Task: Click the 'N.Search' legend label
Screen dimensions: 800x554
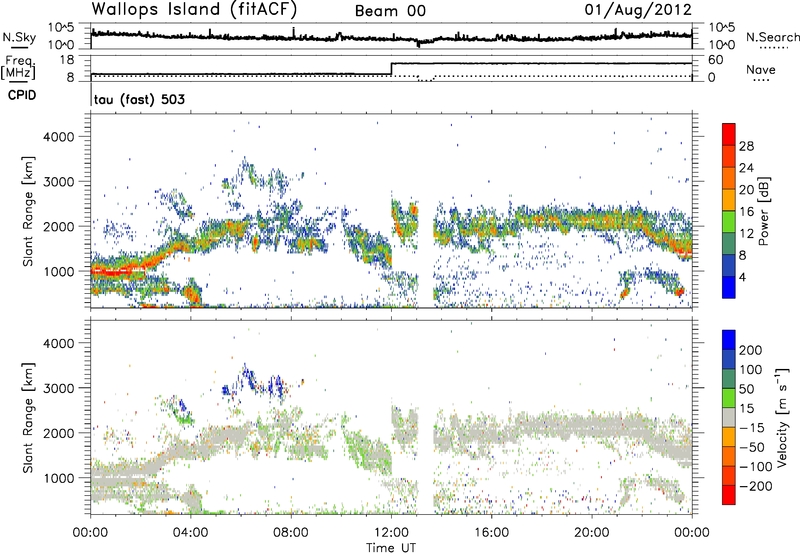Action: pos(773,37)
